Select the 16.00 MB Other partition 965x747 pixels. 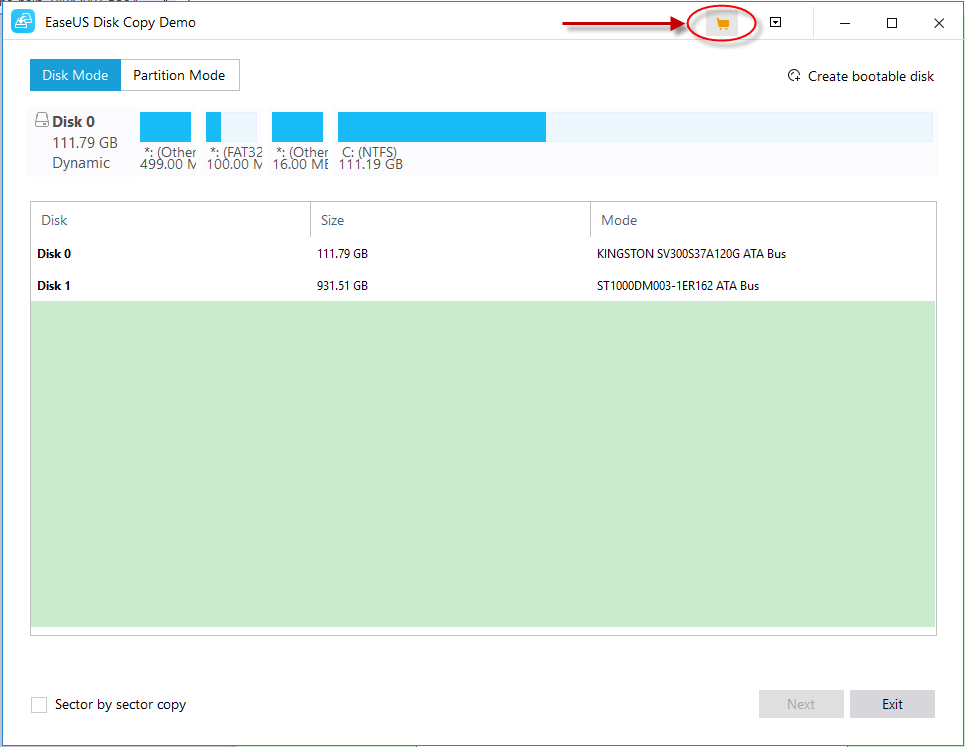297,127
